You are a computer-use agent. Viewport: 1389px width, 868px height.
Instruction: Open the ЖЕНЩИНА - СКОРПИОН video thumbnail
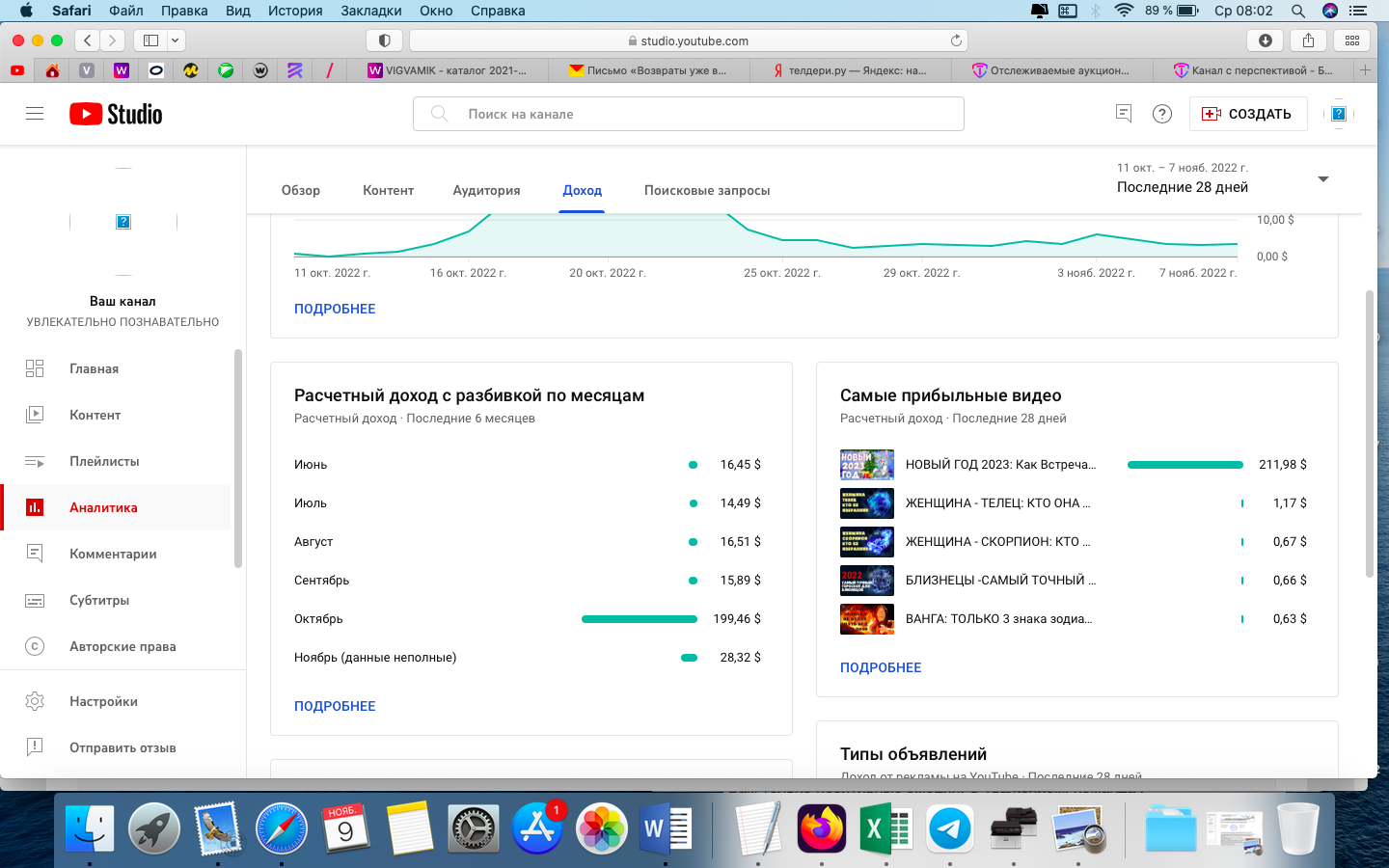[867, 542]
